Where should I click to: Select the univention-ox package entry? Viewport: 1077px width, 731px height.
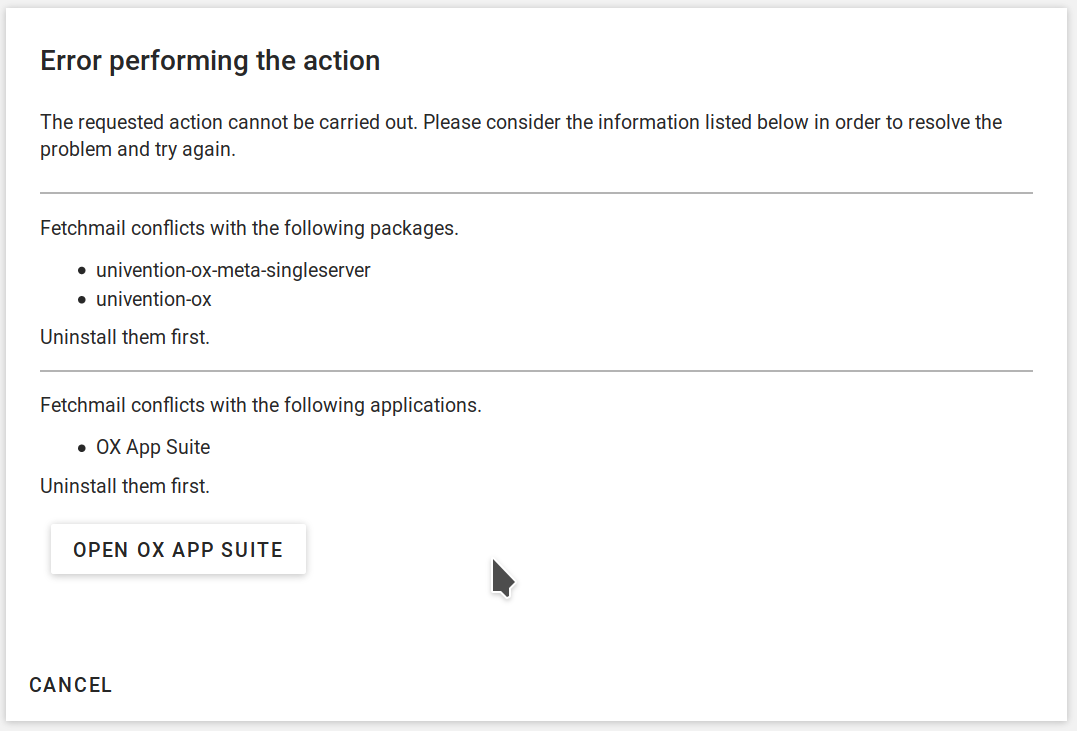154,300
